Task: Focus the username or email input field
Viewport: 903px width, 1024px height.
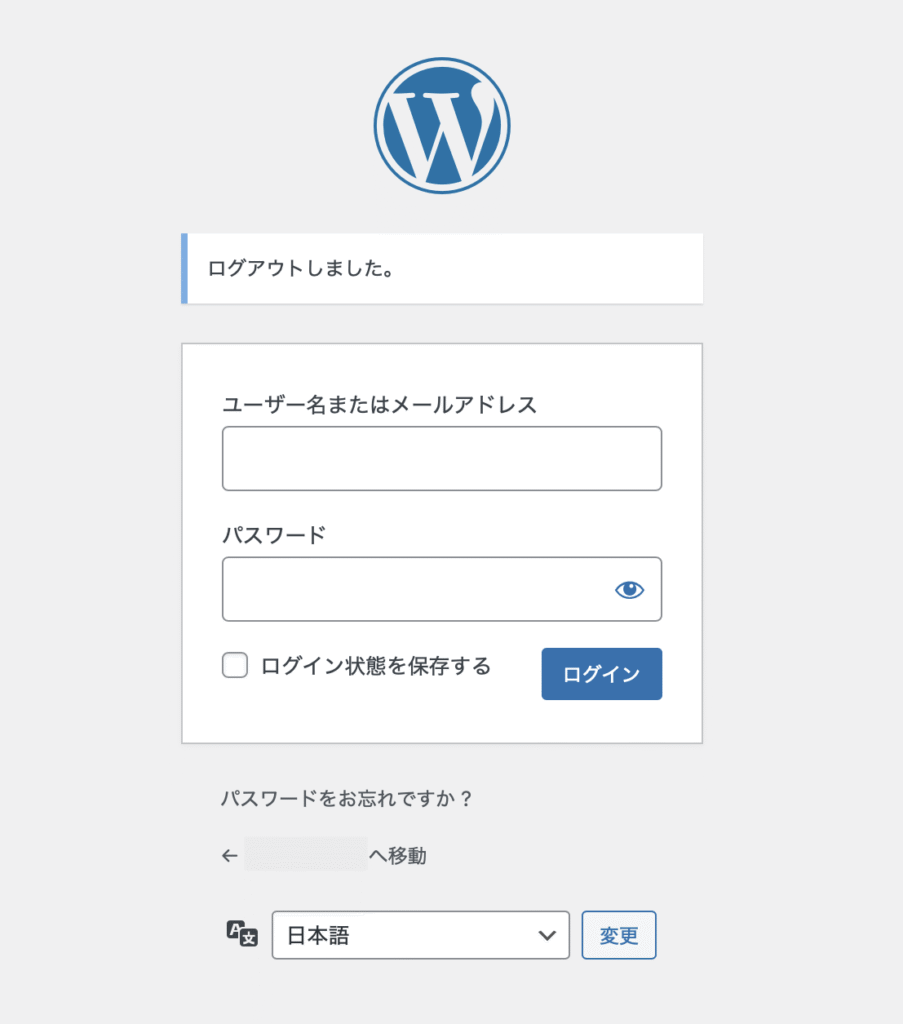Action: click(441, 459)
